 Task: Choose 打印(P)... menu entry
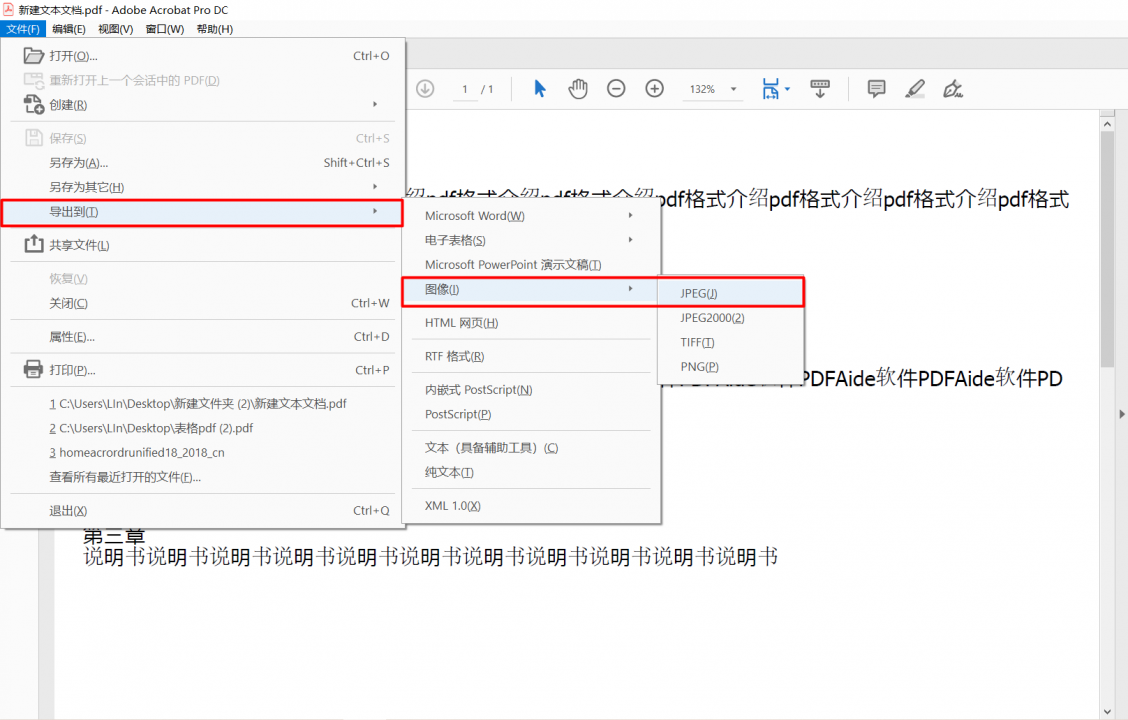[203, 370]
